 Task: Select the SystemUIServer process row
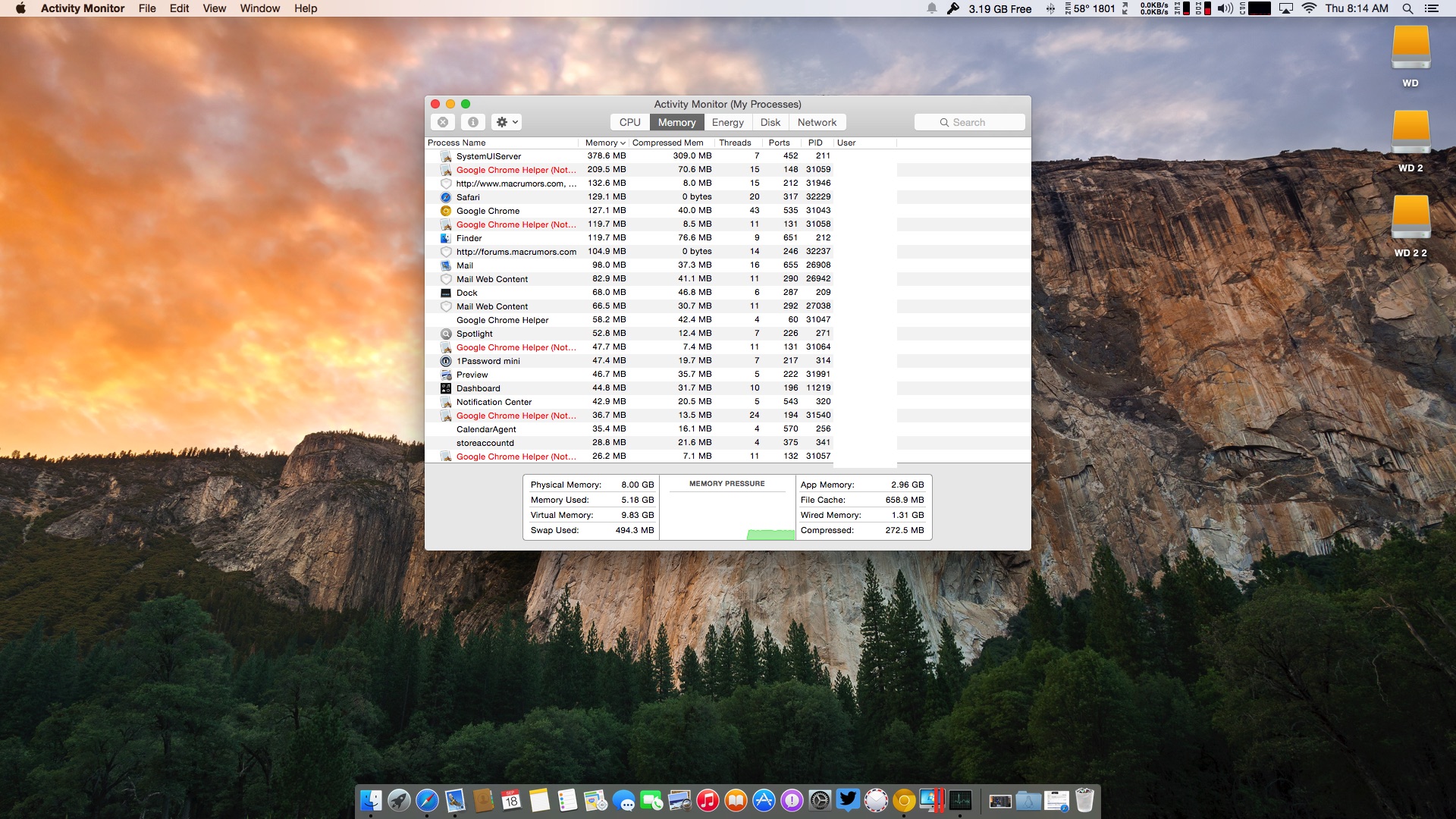pyautogui.click(x=488, y=156)
